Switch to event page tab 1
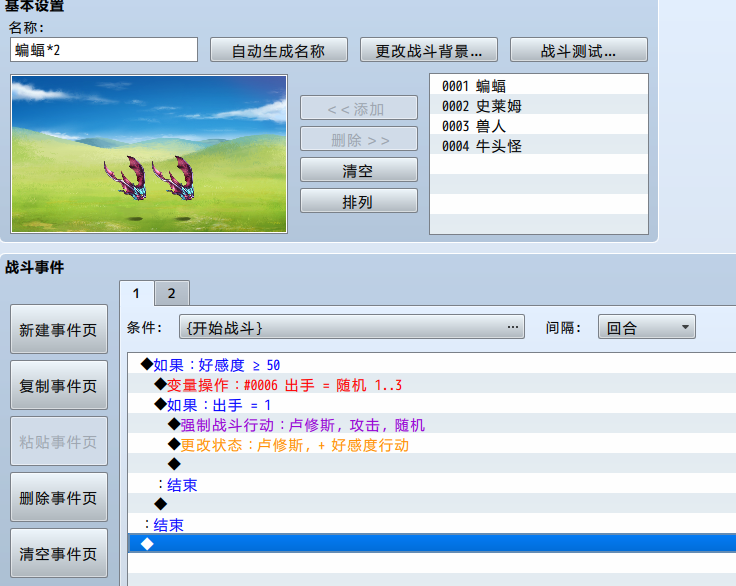The image size is (736, 586). 137,293
